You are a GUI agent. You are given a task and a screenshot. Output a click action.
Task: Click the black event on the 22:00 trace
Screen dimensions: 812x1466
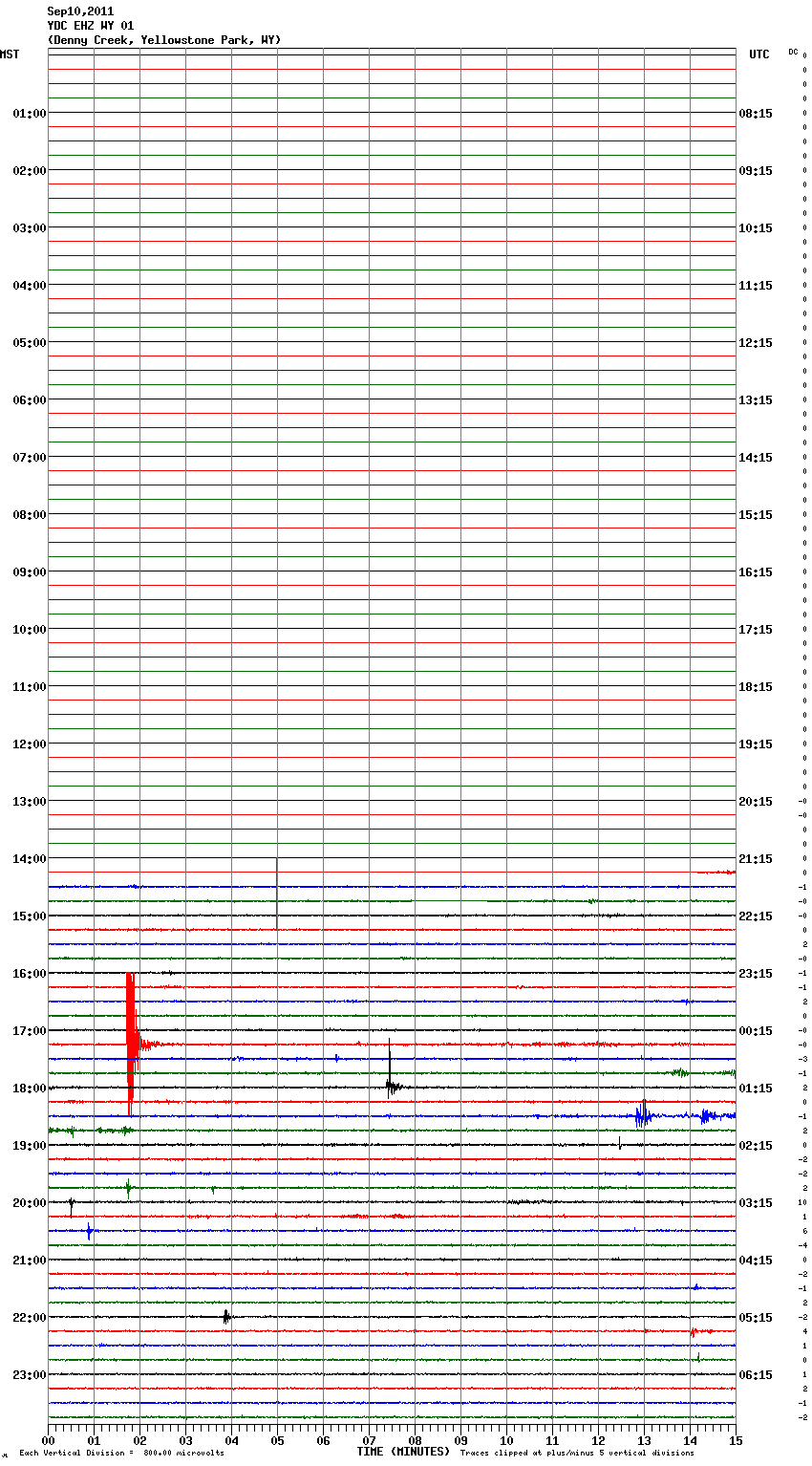click(x=226, y=1317)
